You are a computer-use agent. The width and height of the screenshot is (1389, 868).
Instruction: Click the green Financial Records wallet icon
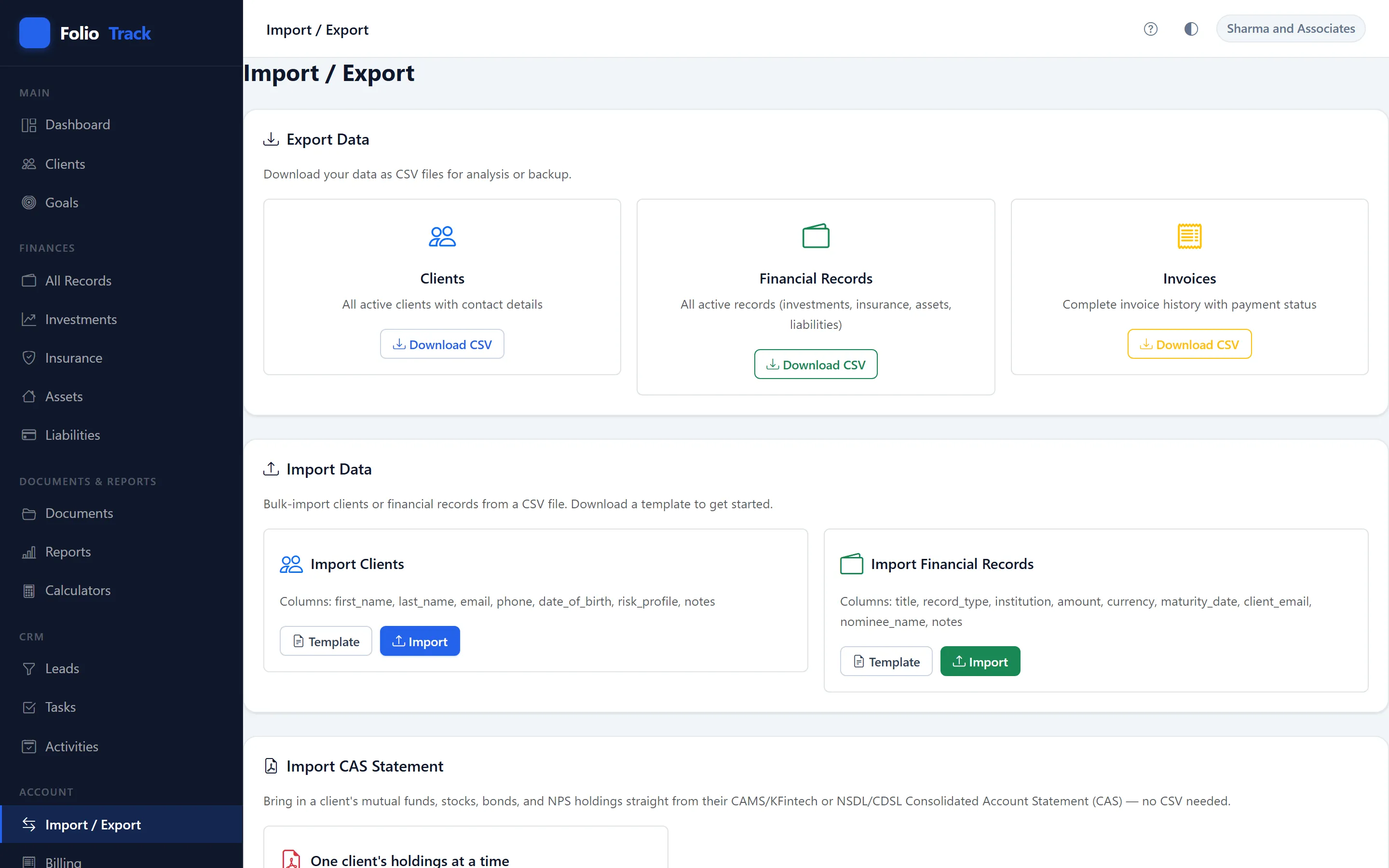[x=816, y=236]
